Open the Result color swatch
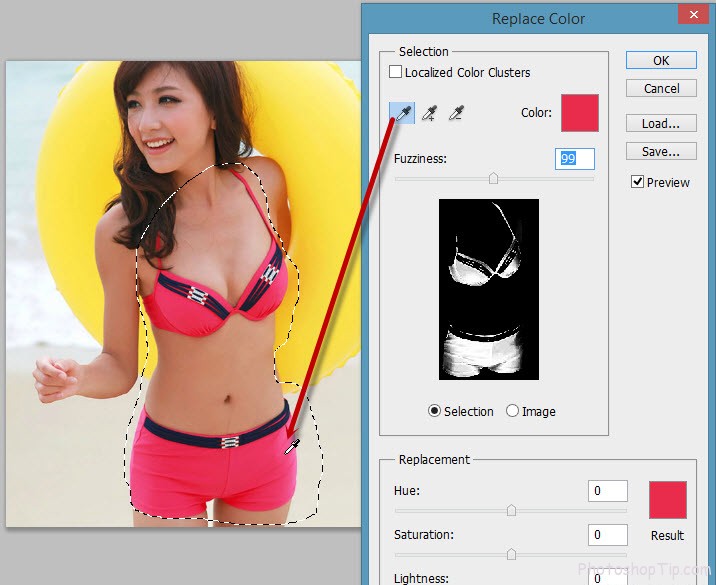The height and width of the screenshot is (585, 716). point(668,500)
